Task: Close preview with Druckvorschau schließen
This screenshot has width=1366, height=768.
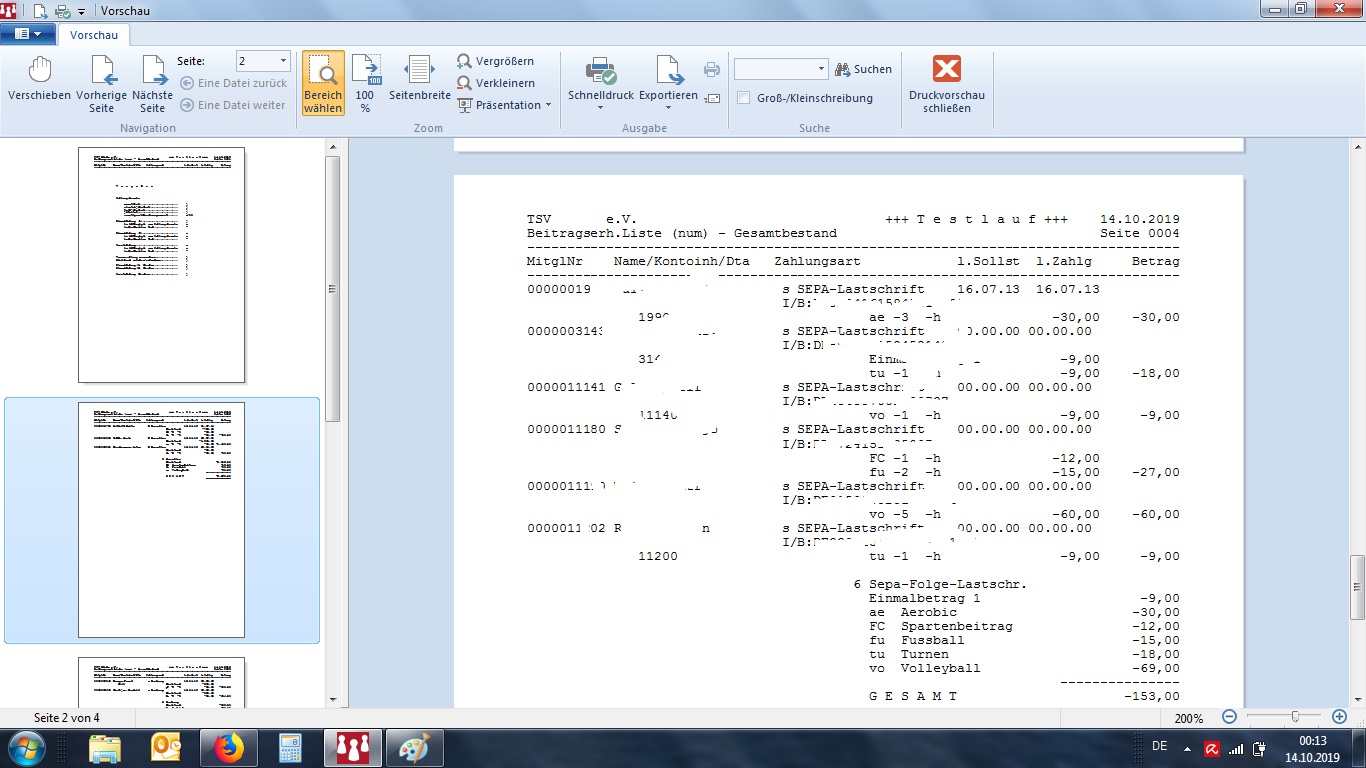Action: (946, 82)
